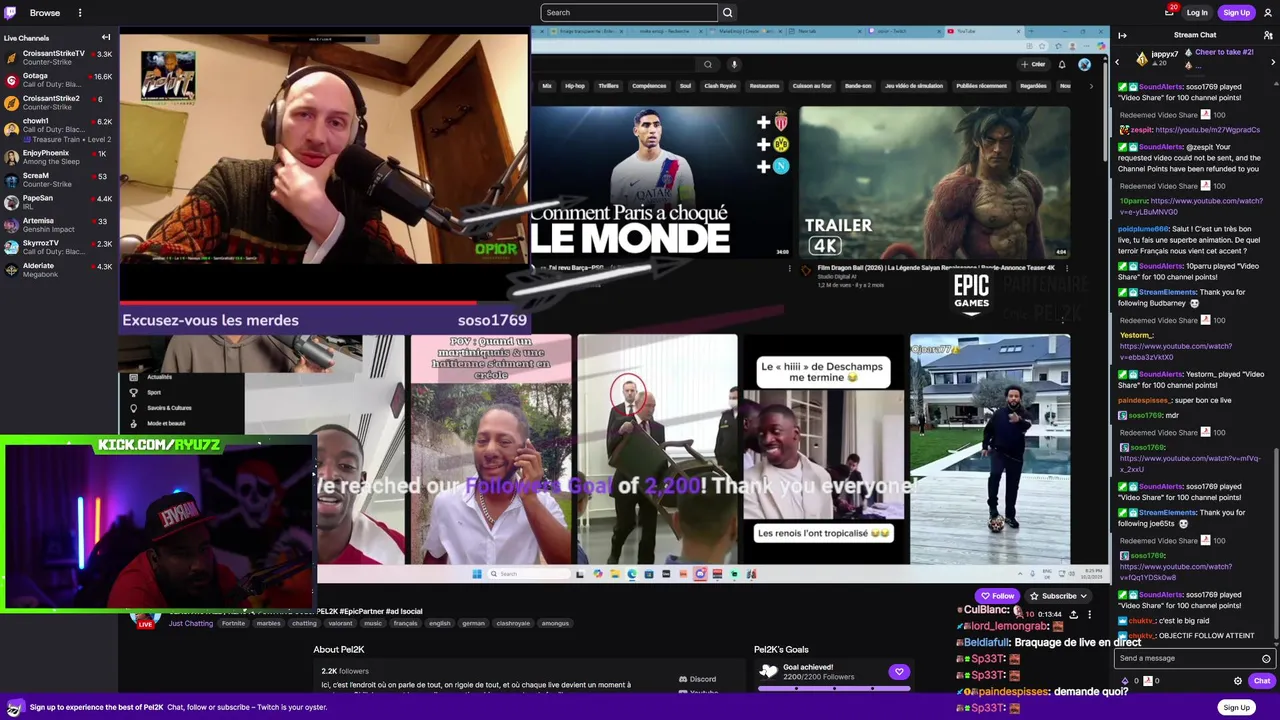The width and height of the screenshot is (1280, 720).
Task: Collapse the Live Channels sidebar
Action: pyautogui.click(x=106, y=38)
